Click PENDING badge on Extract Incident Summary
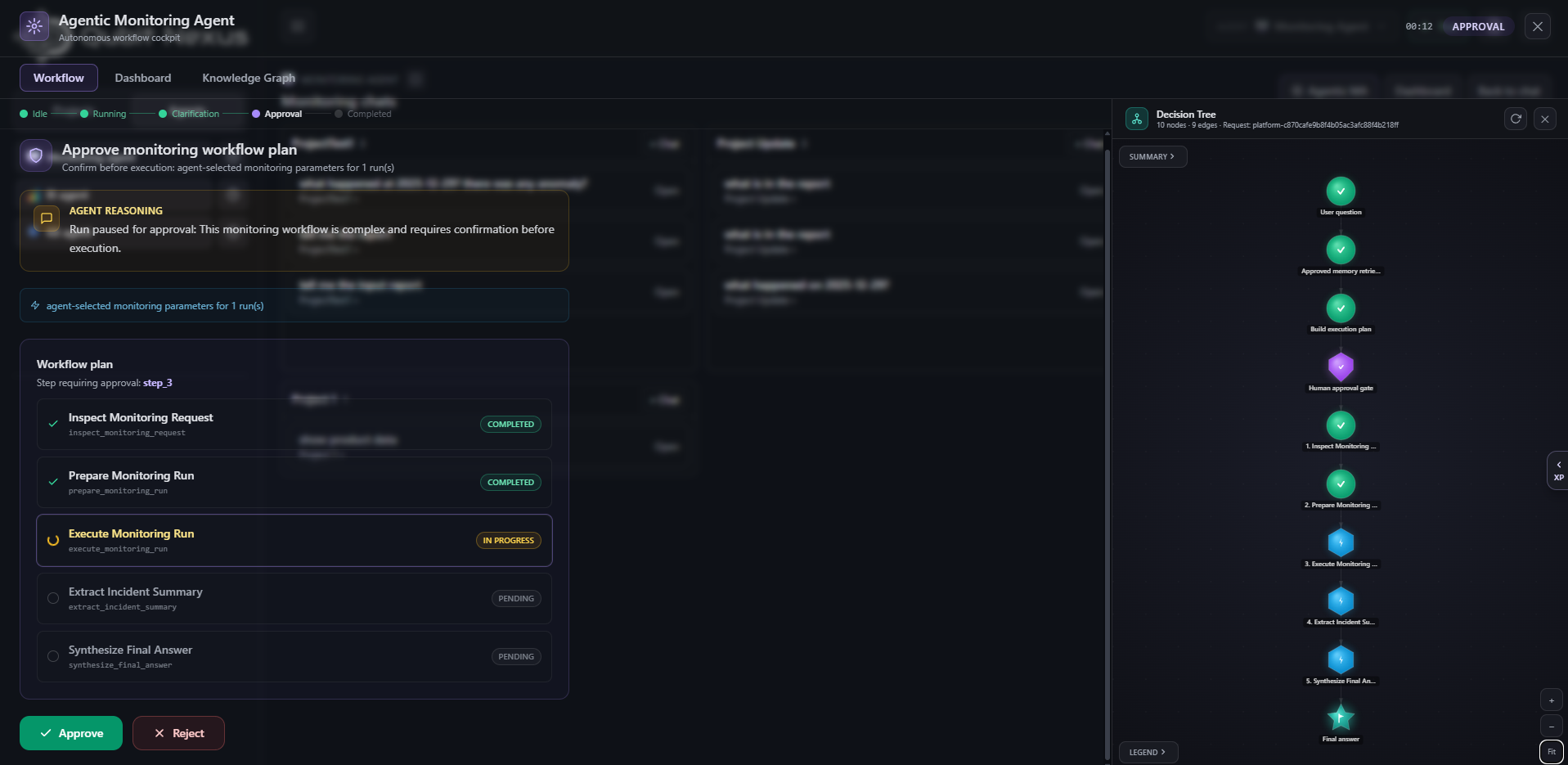 tap(516, 598)
